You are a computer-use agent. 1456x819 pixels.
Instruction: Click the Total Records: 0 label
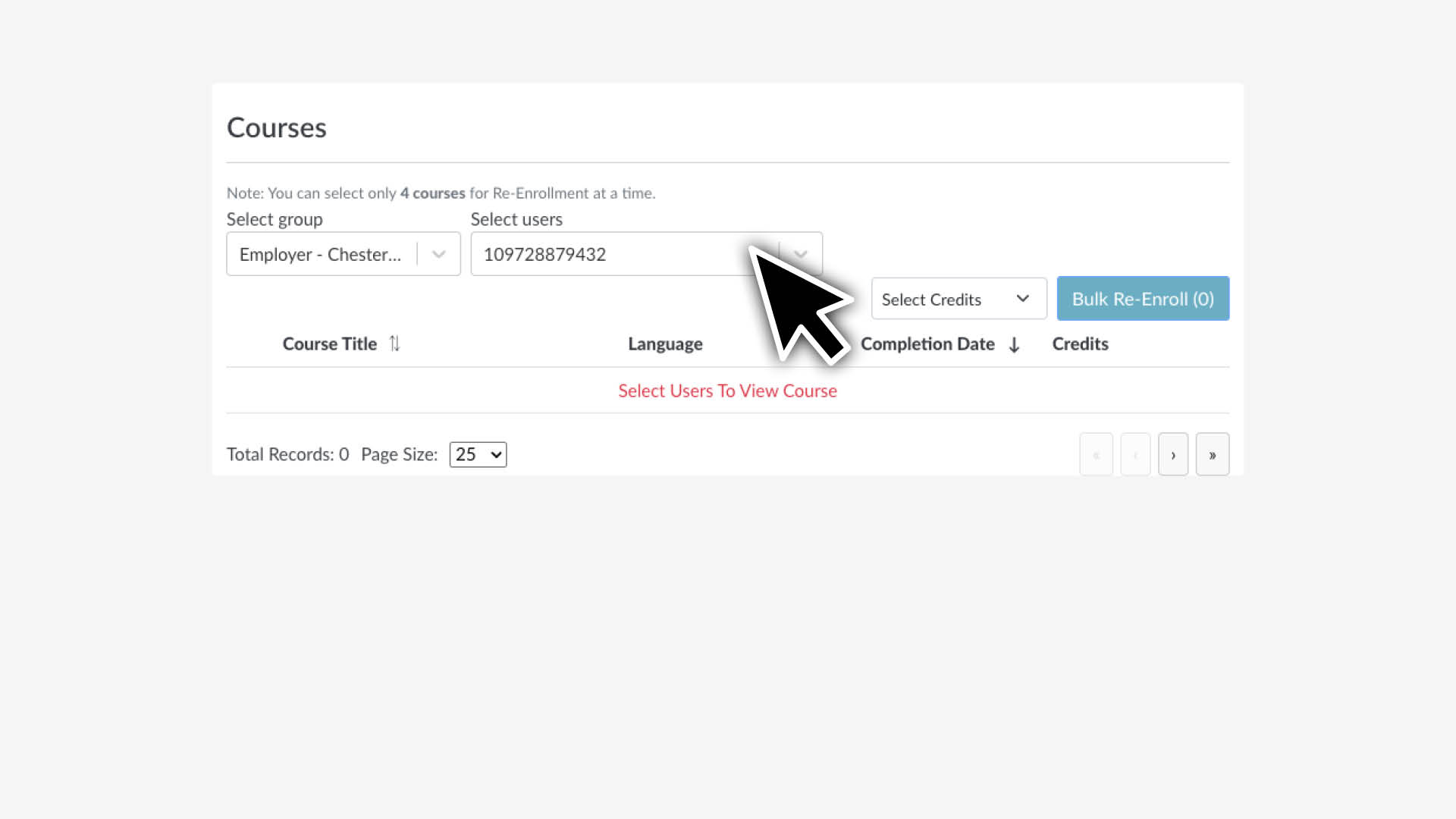[287, 455]
